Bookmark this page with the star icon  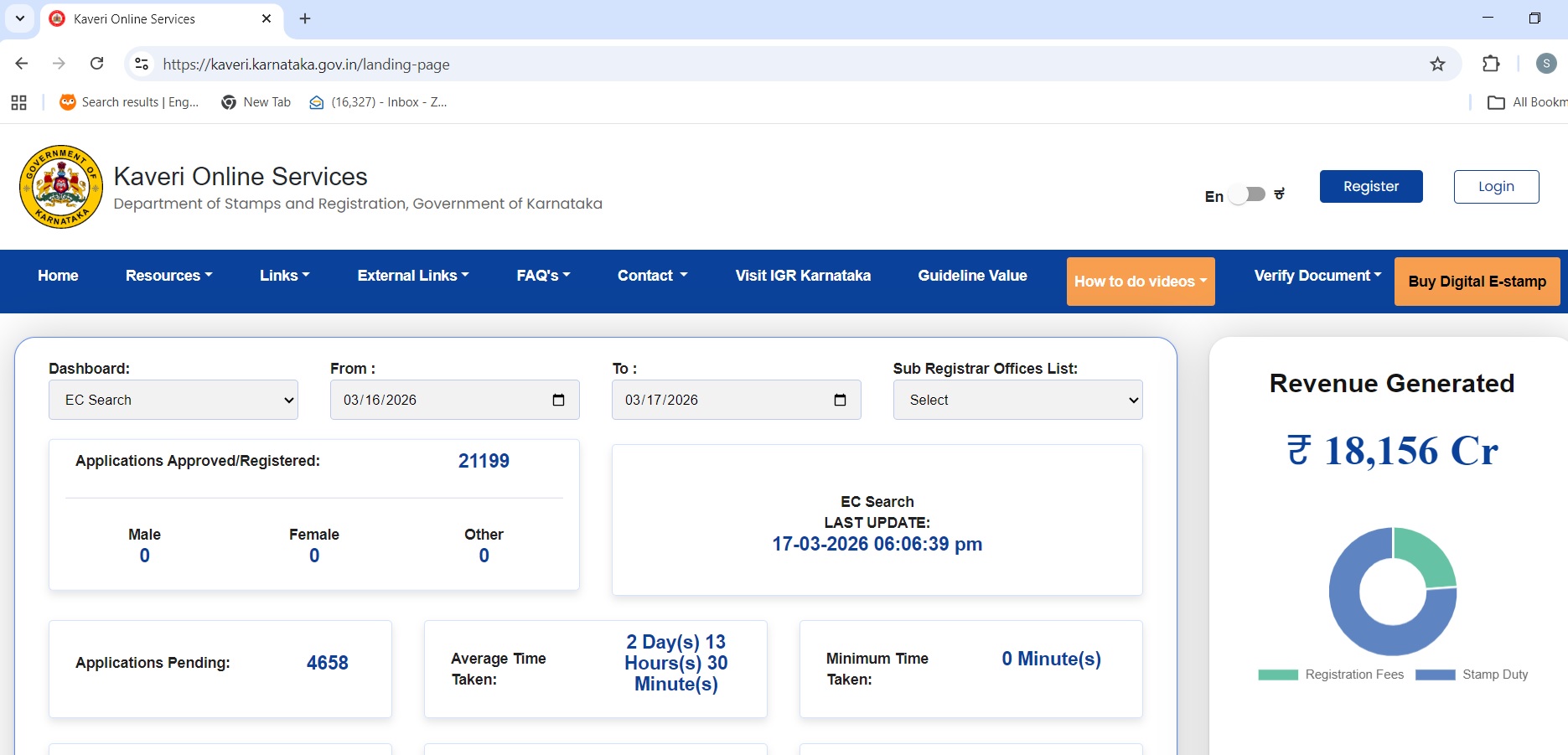pyautogui.click(x=1437, y=64)
